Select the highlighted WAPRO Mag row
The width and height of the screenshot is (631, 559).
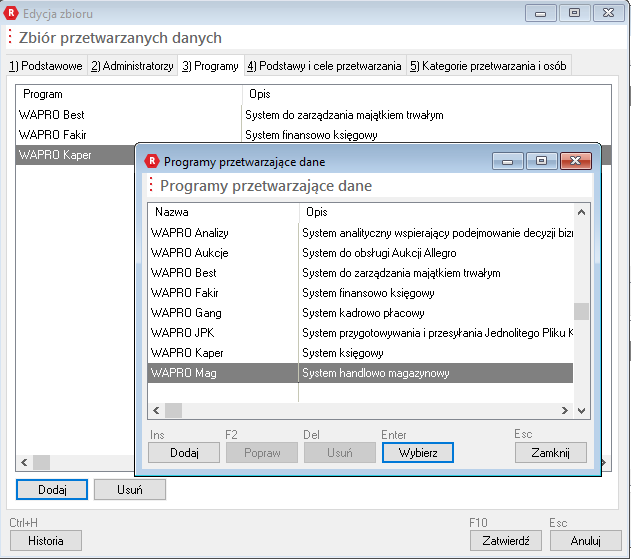pyautogui.click(x=361, y=373)
